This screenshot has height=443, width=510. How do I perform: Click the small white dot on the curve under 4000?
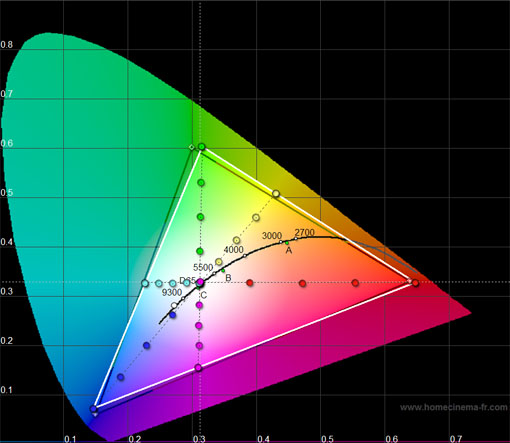coord(245,256)
